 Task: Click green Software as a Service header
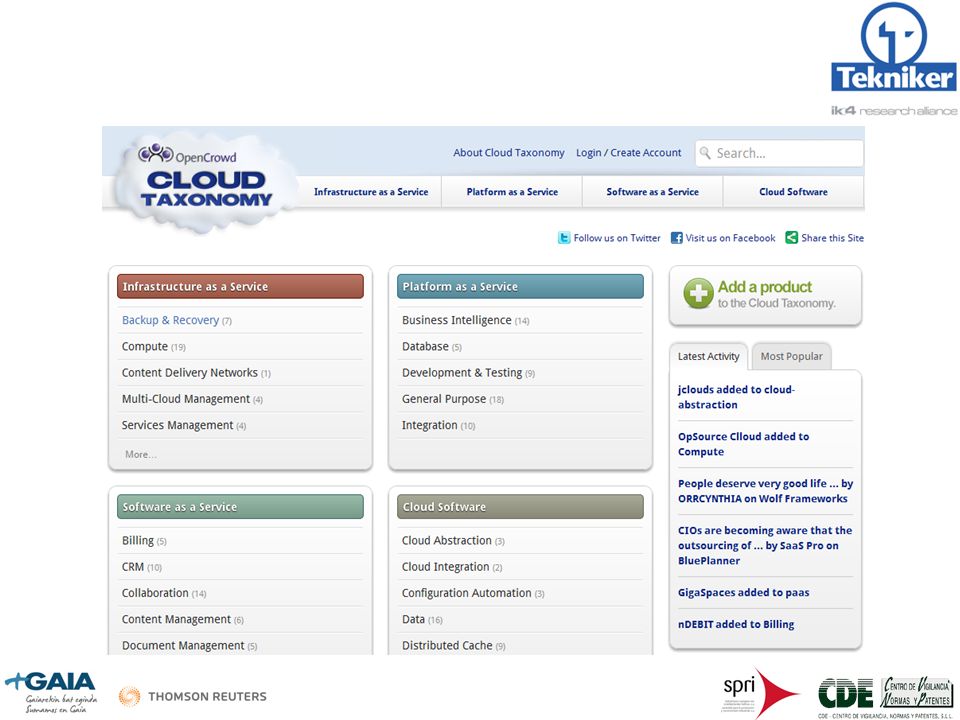240,507
